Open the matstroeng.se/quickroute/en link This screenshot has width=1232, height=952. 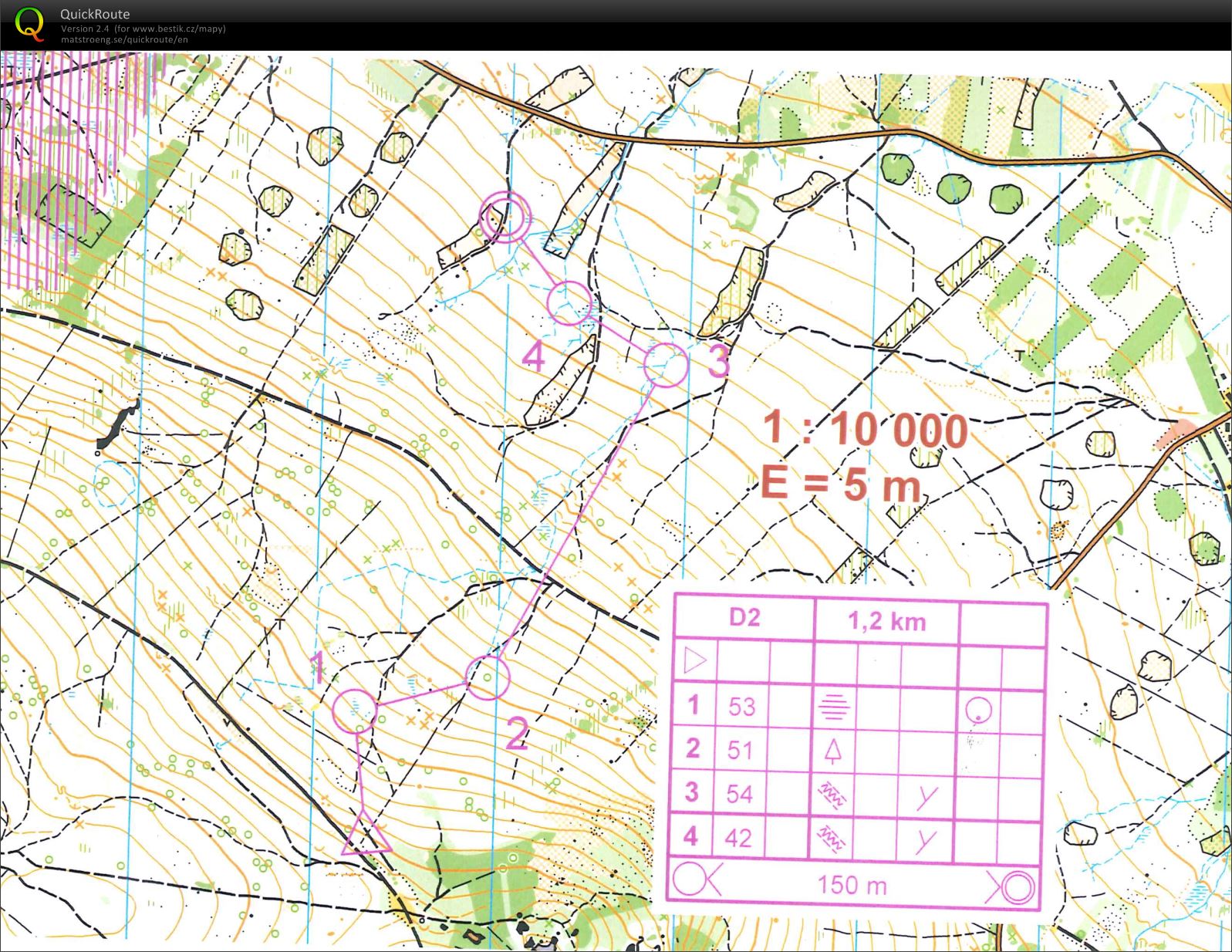(x=124, y=39)
